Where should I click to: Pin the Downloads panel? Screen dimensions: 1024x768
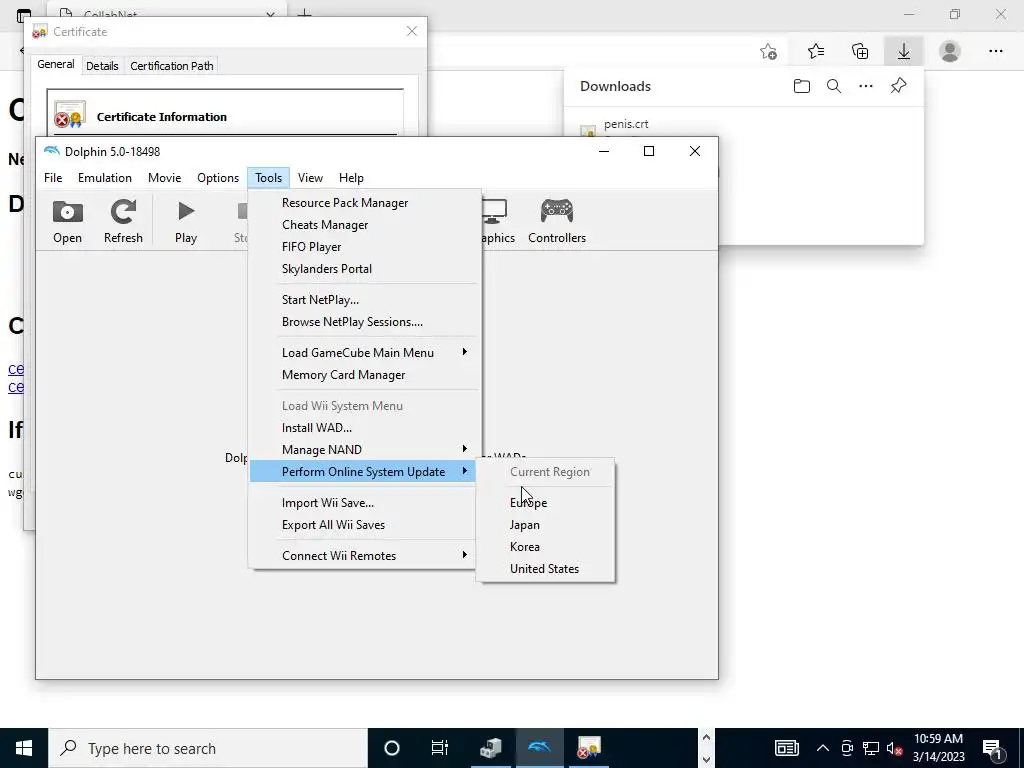(899, 86)
